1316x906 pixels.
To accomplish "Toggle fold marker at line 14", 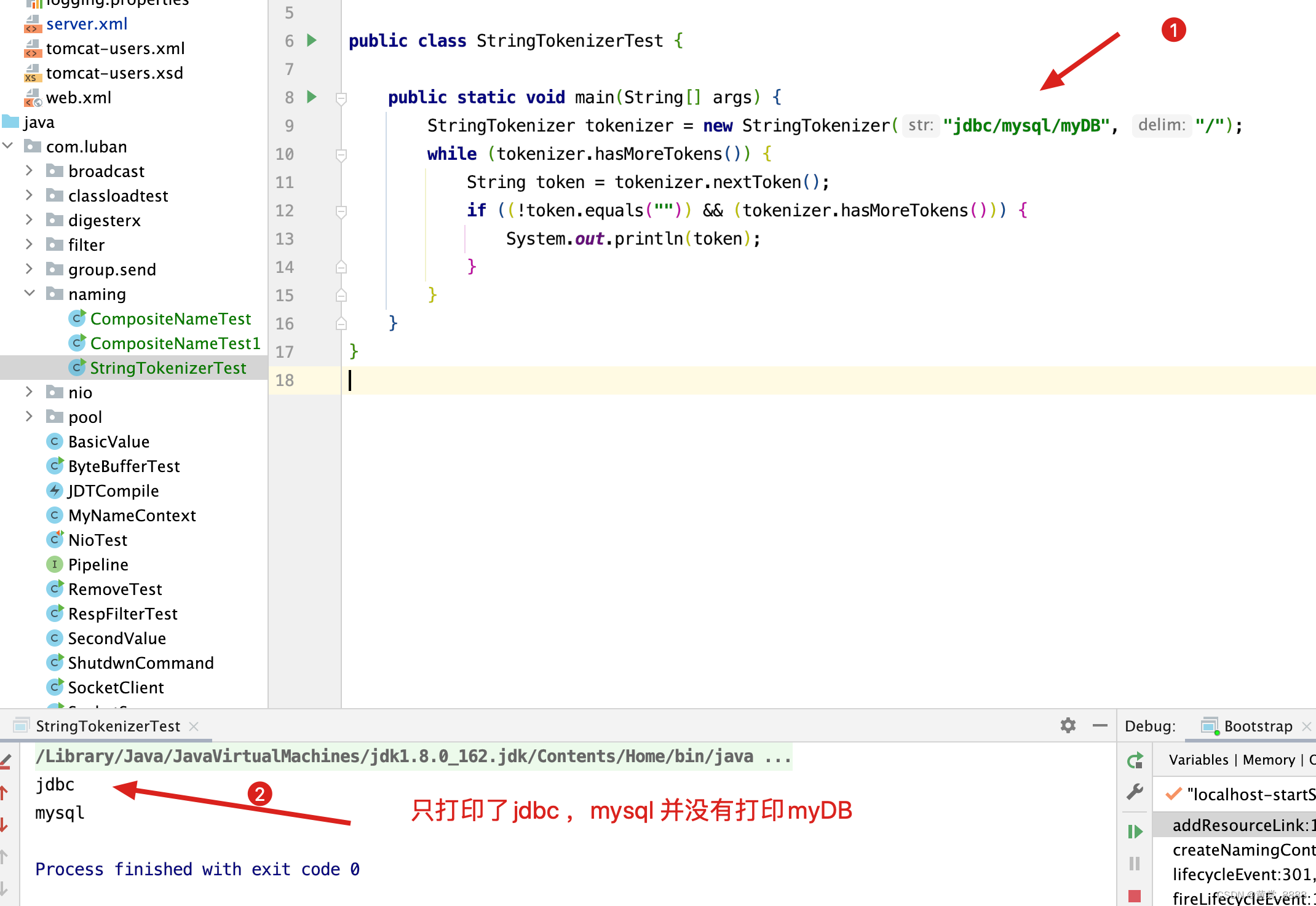I will coord(341,267).
